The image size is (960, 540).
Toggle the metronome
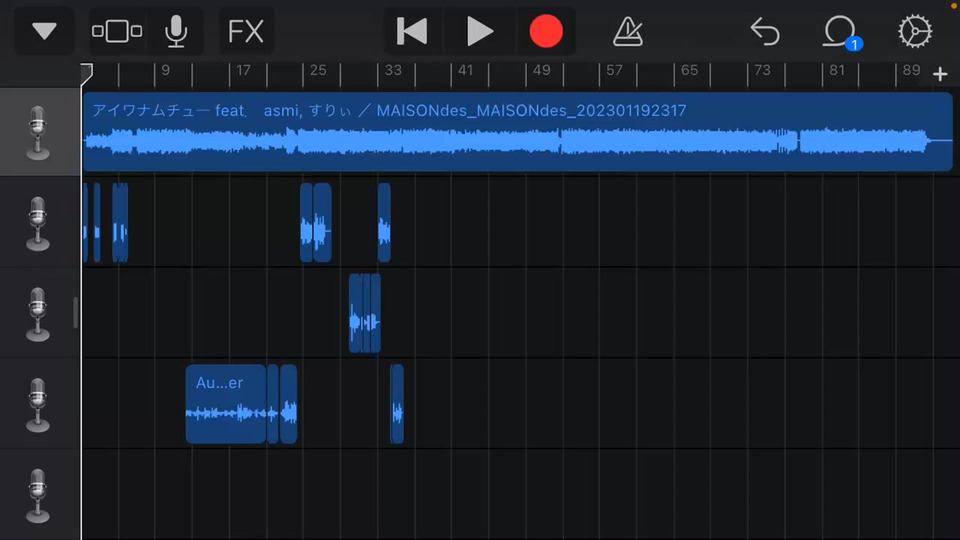(x=628, y=31)
